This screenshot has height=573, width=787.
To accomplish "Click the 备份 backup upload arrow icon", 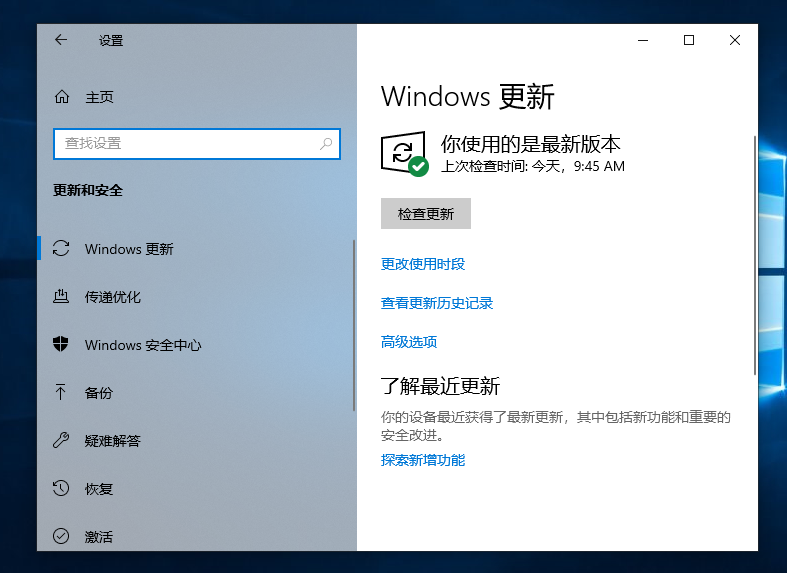I will click(62, 393).
